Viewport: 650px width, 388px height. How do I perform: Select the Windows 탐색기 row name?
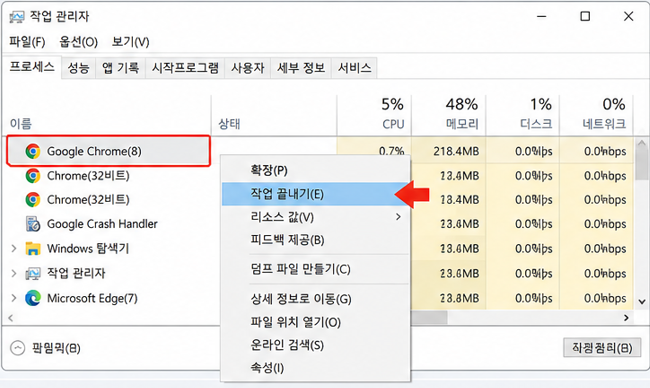[x=88, y=249]
